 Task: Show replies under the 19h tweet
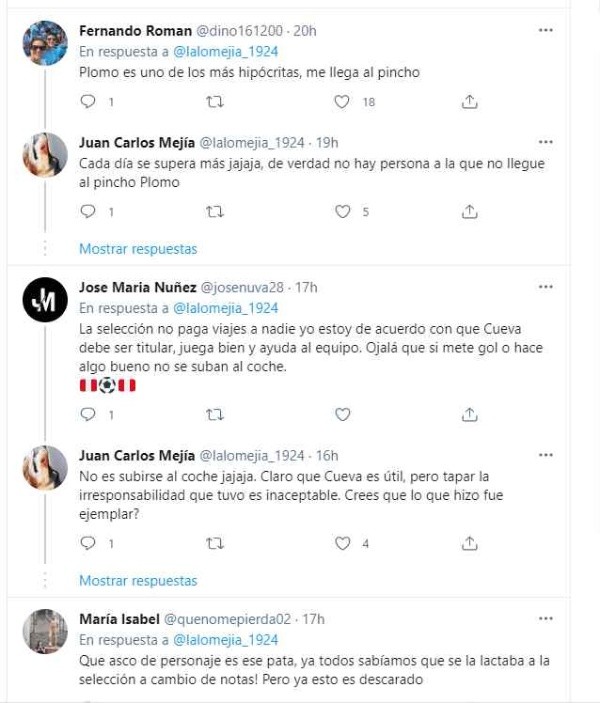coord(138,249)
